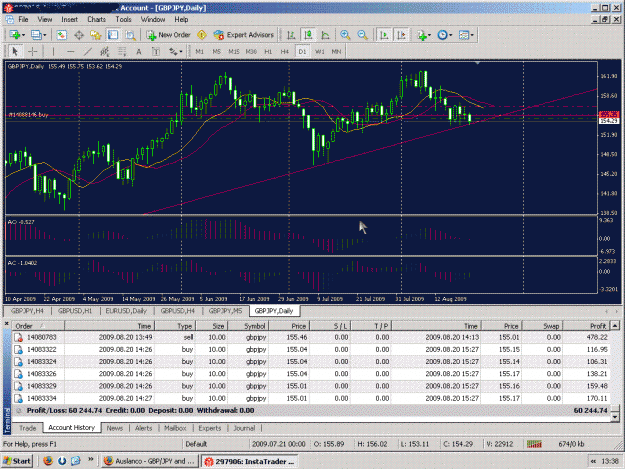Click the New Order button
625x469 pixels.
(x=168, y=35)
